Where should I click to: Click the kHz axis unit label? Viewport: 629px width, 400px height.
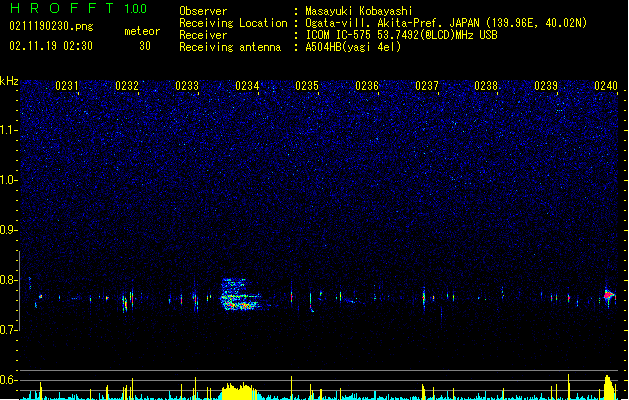(9, 81)
